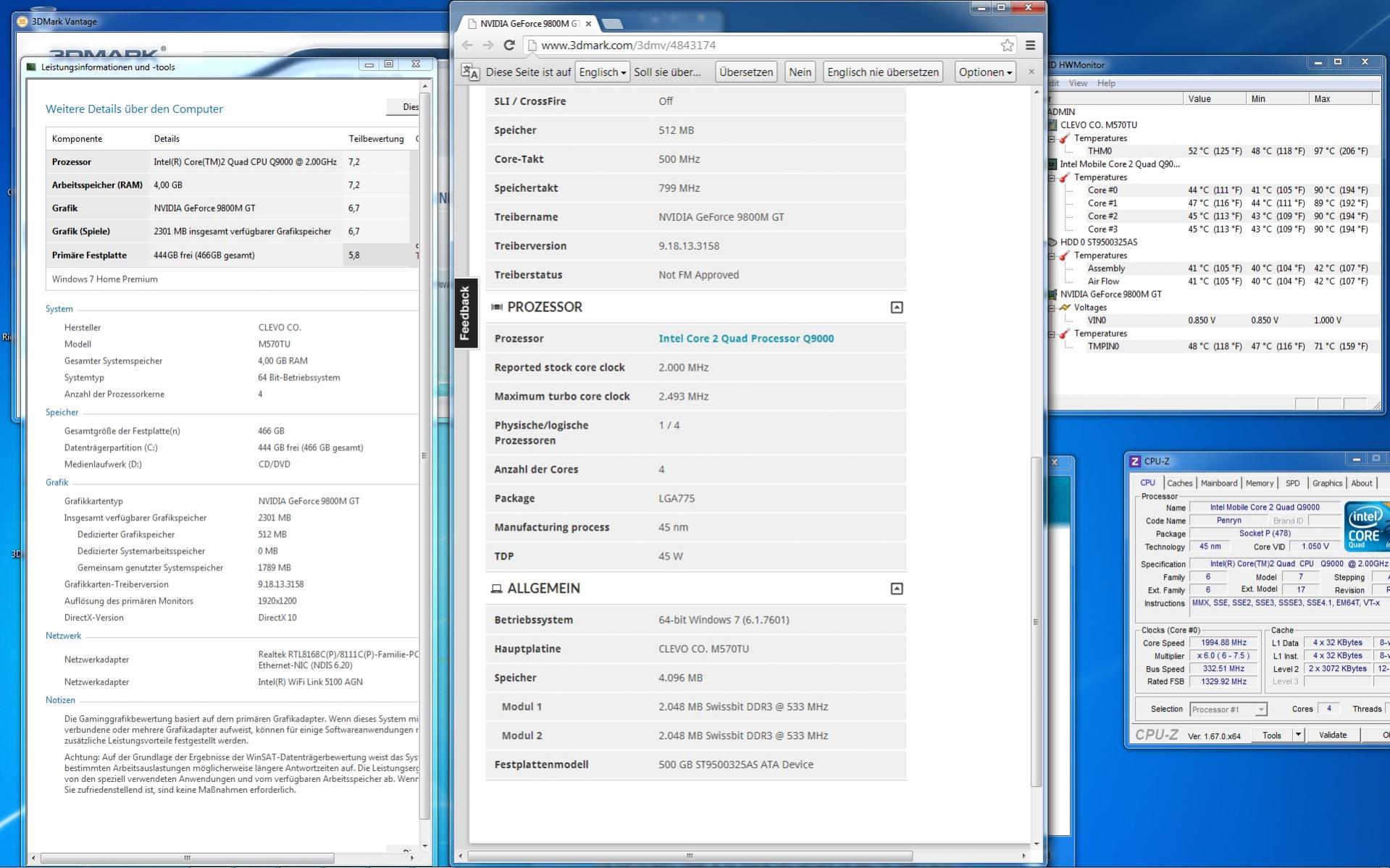This screenshot has width=1390, height=868.
Task: Collapse HDD 0 ST9500325AS Temperatures node
Action: coord(1052,256)
